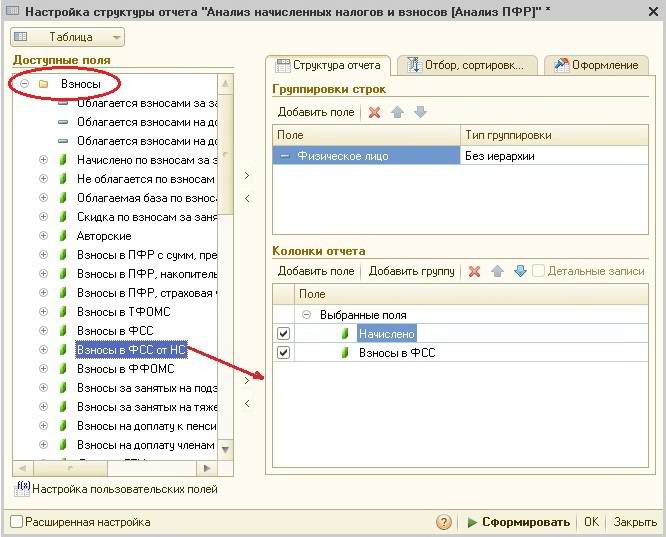The width and height of the screenshot is (666, 537).
Task: Open the Таблица dropdown
Action: 68,37
